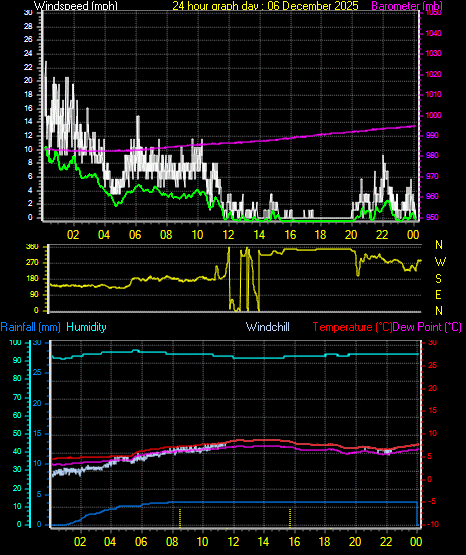Viewport: 466px width, 555px height.
Task: Click hour label 22 under the windspeed graph
Action: [x=382, y=235]
